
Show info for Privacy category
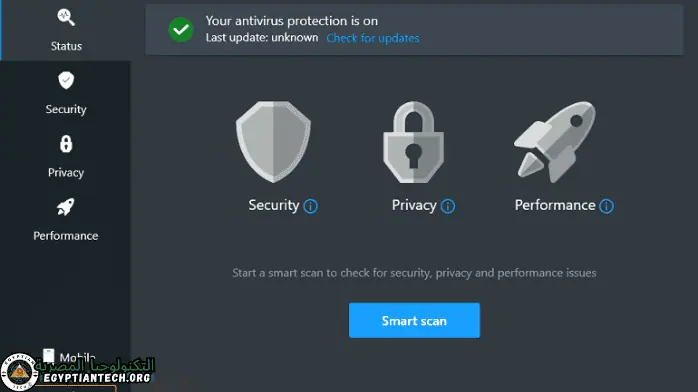tap(447, 206)
